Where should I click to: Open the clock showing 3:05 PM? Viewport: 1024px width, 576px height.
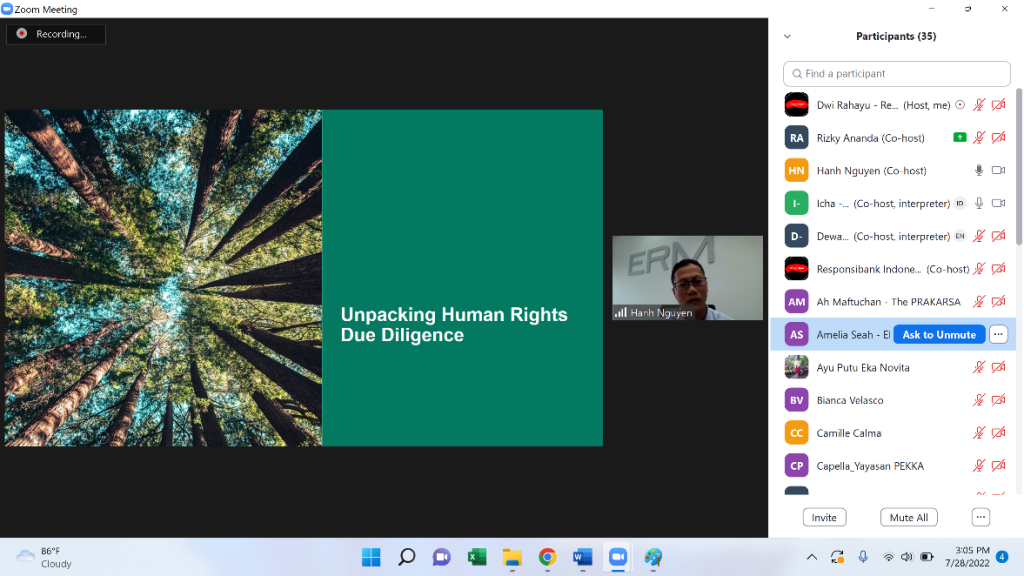pos(967,557)
